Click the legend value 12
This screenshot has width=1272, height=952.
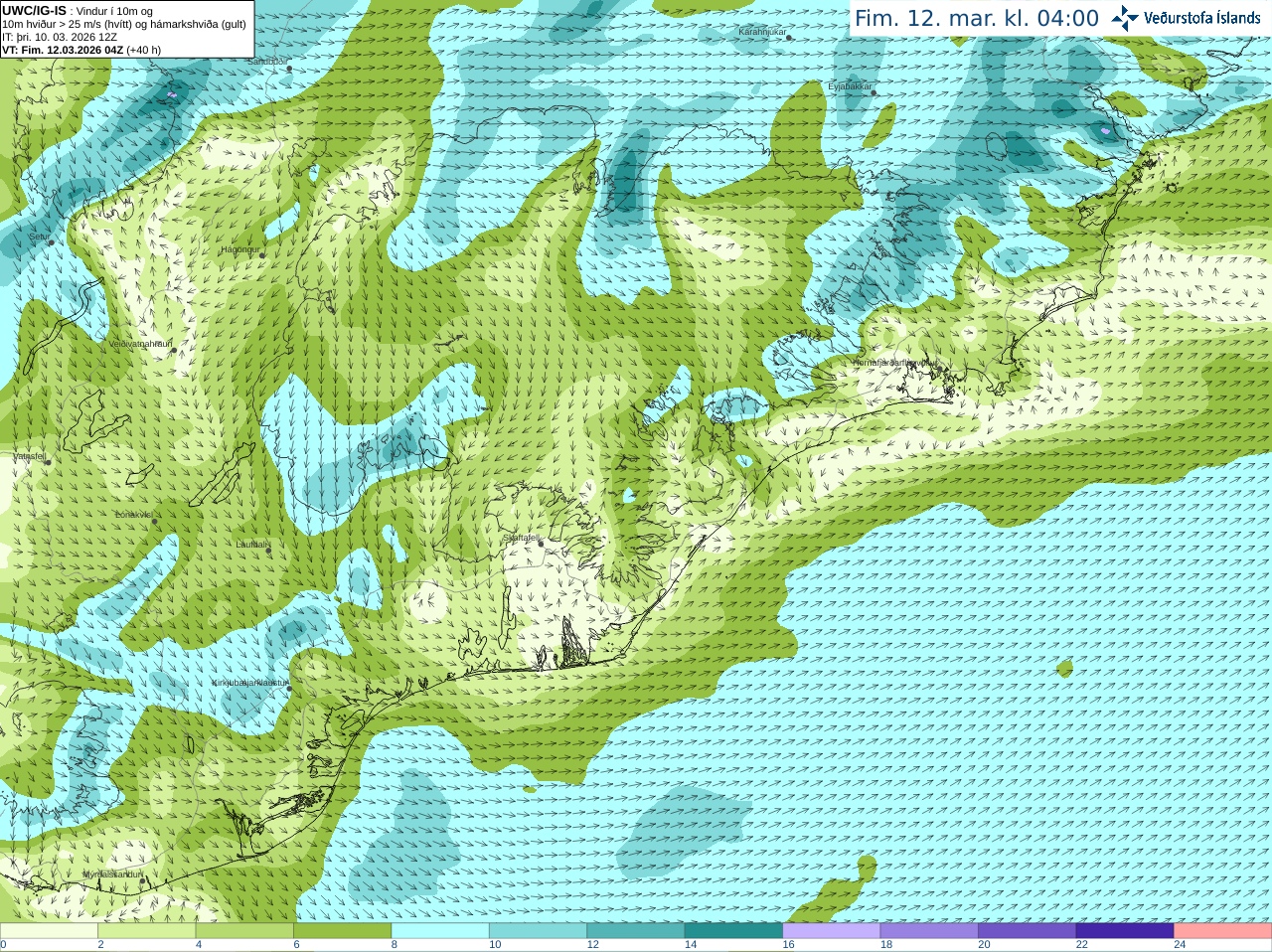pyautogui.click(x=592, y=945)
